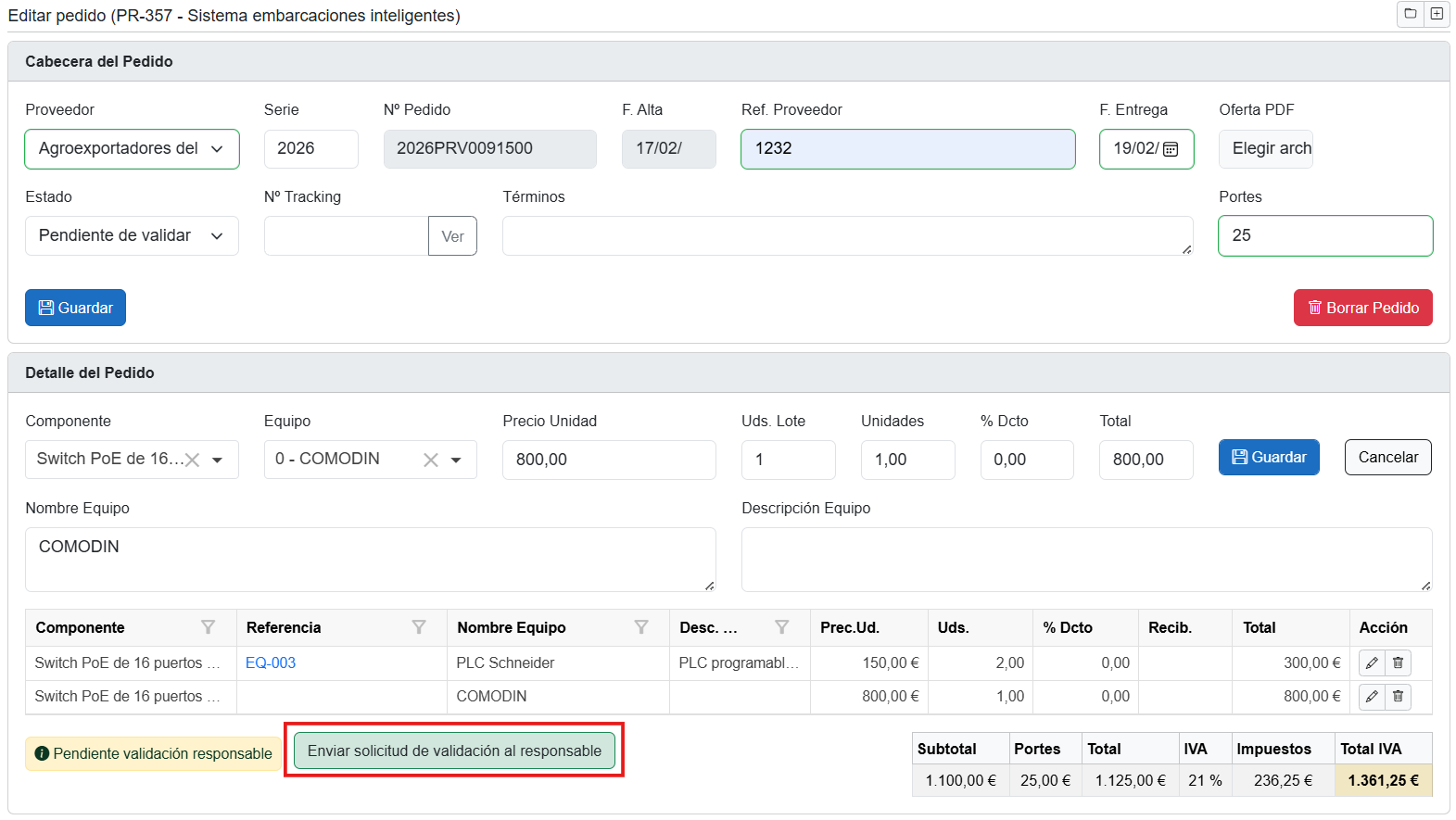Image resolution: width=1456 pixels, height=820 pixels.
Task: Expand the Proveedor dropdown
Action: coord(217,149)
